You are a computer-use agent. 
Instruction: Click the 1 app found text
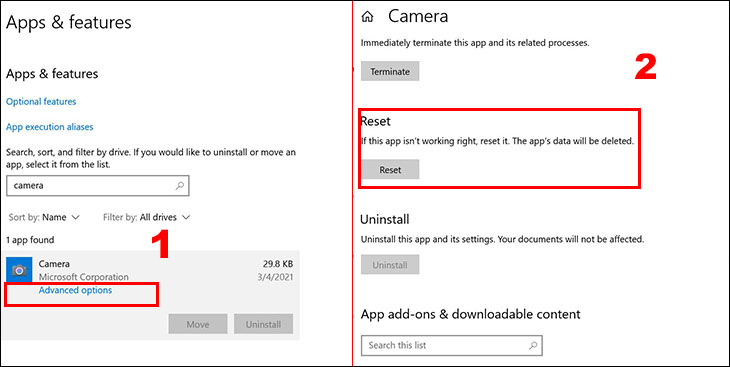[30, 240]
